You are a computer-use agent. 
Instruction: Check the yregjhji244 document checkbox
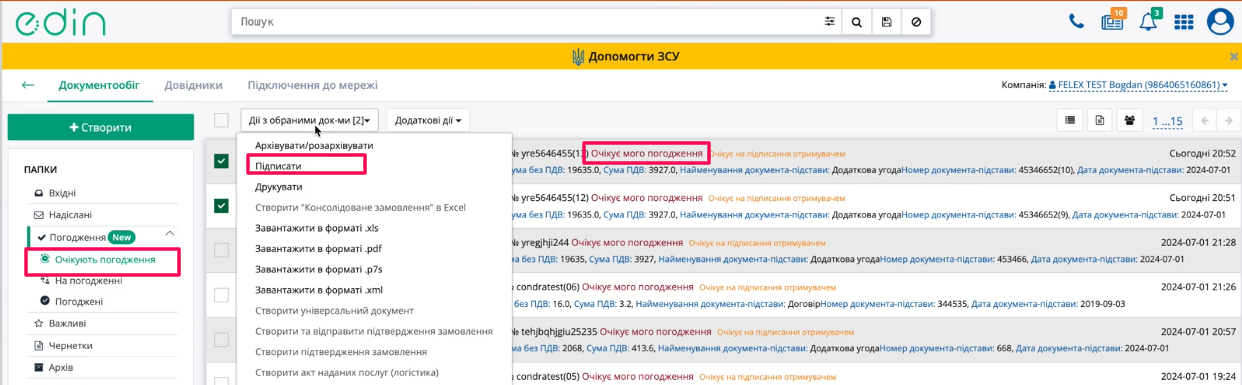[x=221, y=250]
